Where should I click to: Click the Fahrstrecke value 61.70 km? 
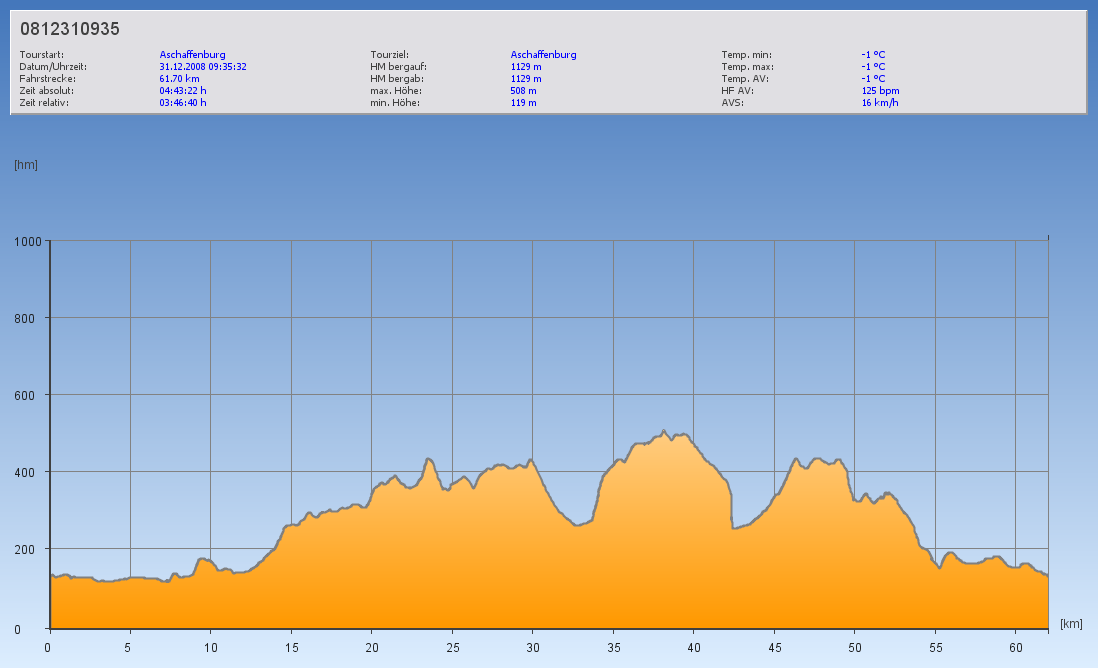tap(180, 78)
